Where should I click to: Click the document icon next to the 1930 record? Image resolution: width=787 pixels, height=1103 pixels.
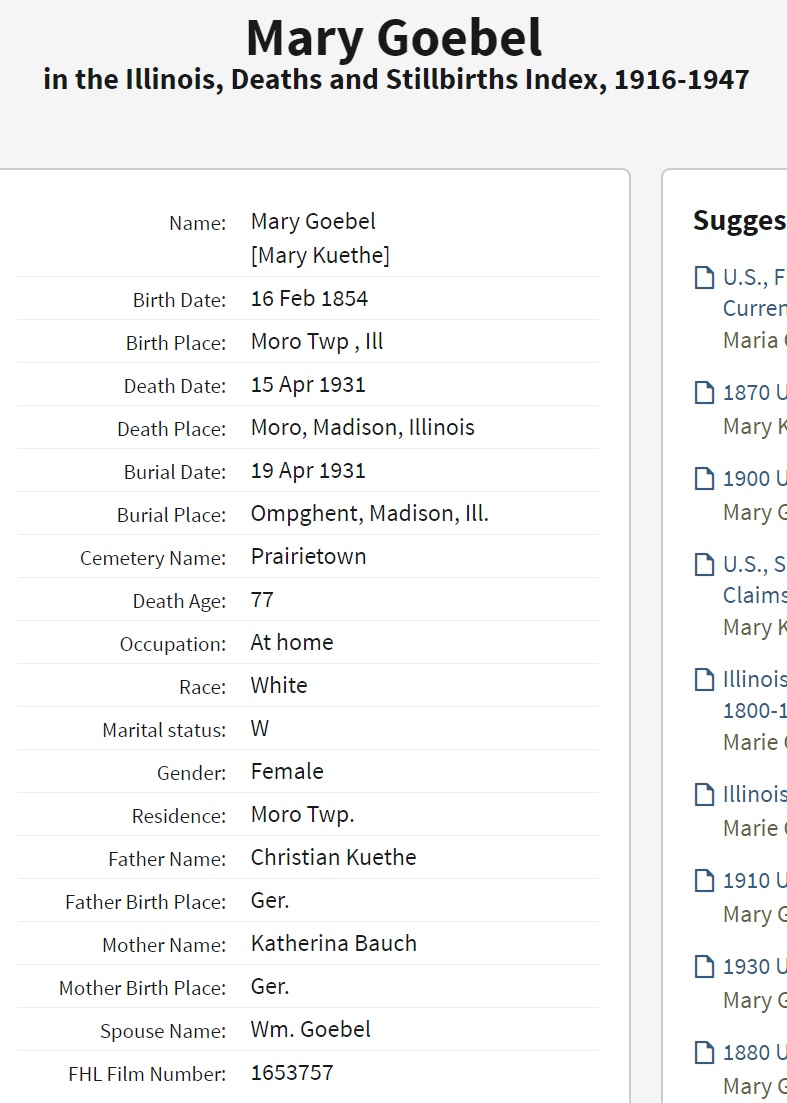pyautogui.click(x=704, y=966)
